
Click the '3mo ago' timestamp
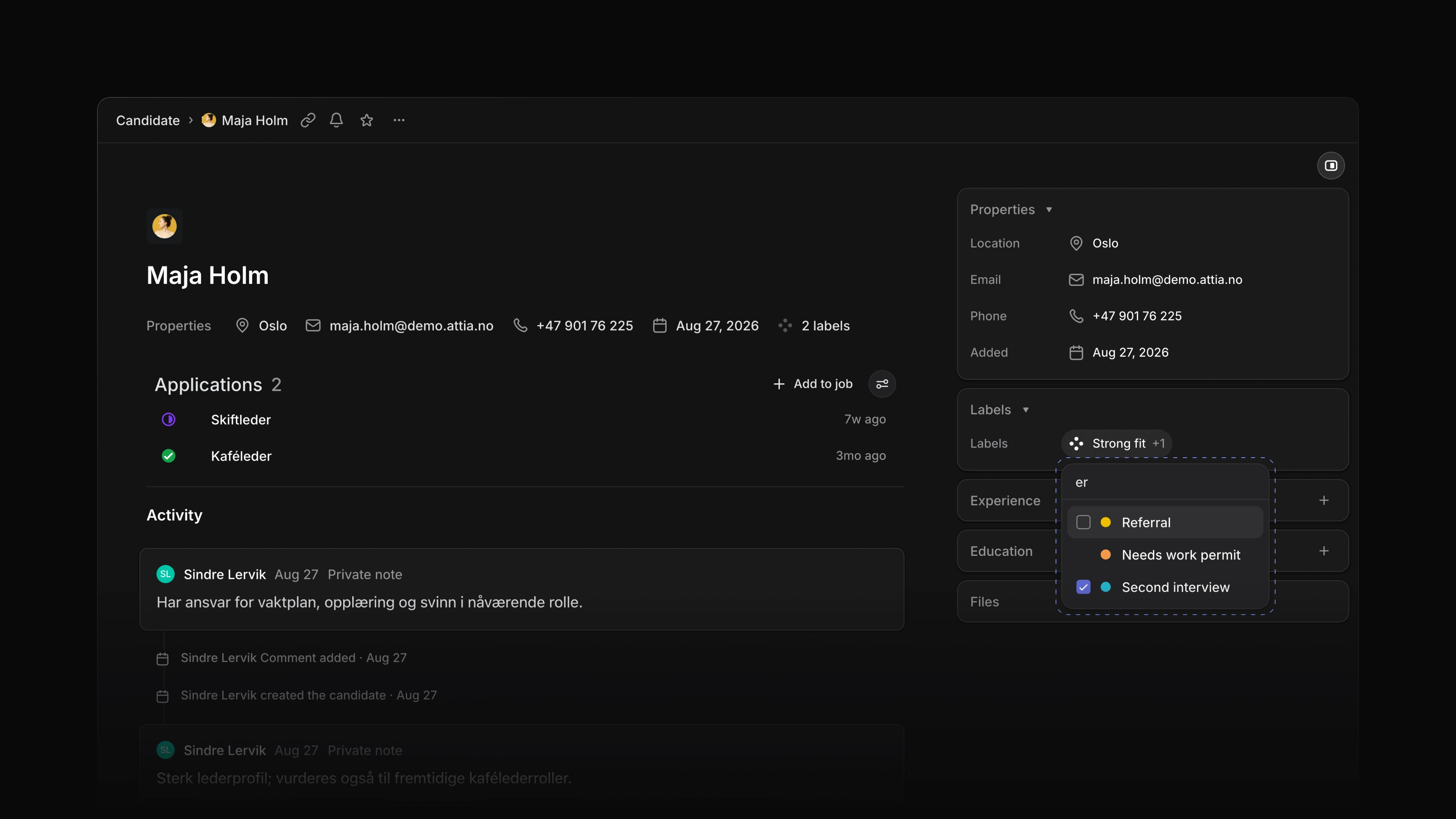click(x=861, y=456)
